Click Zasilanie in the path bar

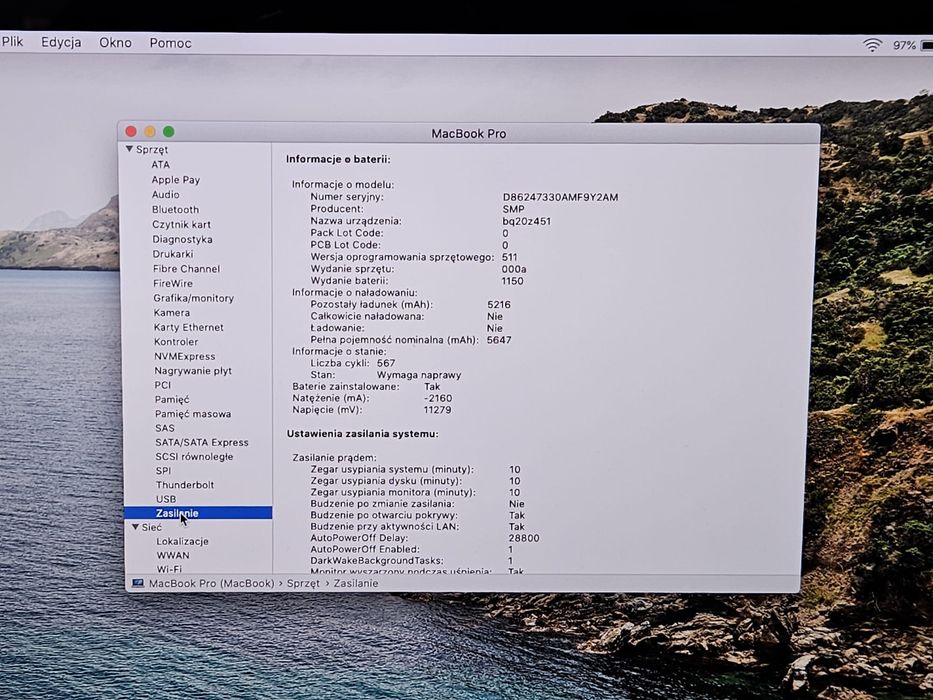click(x=356, y=583)
